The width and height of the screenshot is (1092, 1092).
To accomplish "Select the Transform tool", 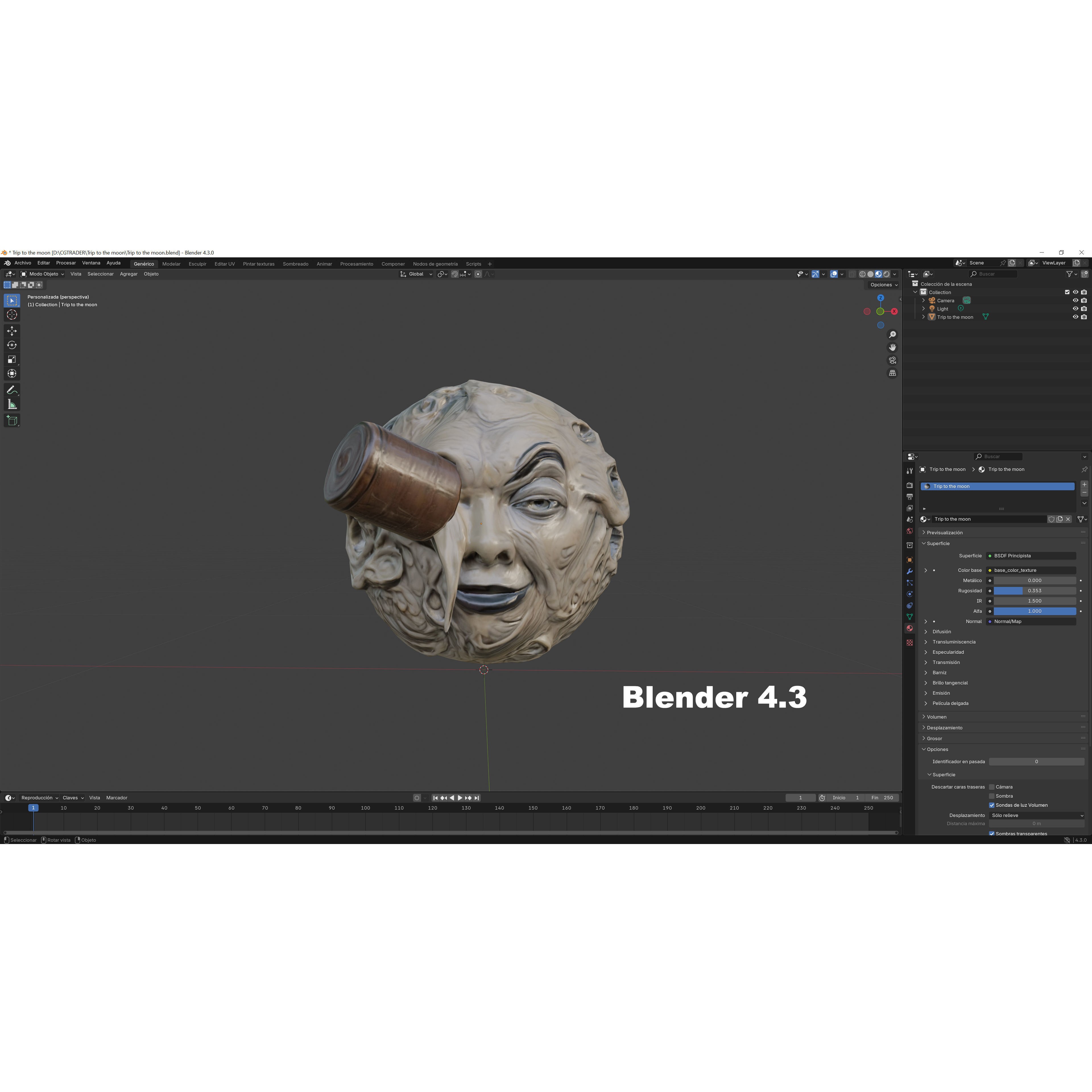I will 12,373.
